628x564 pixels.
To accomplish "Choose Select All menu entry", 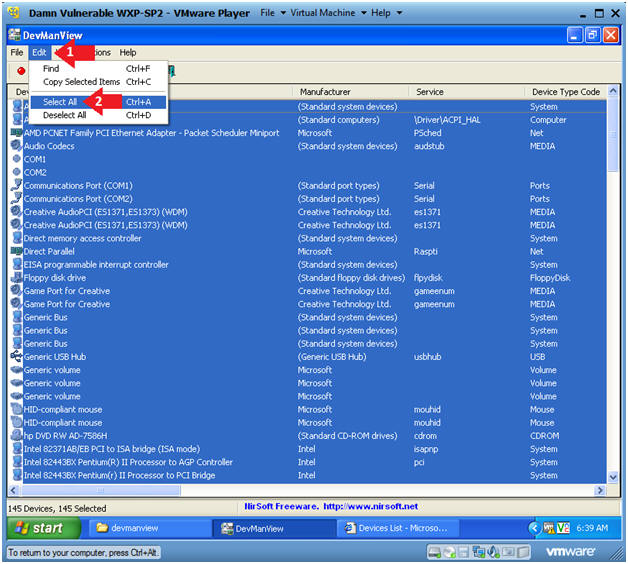I will 98,102.
